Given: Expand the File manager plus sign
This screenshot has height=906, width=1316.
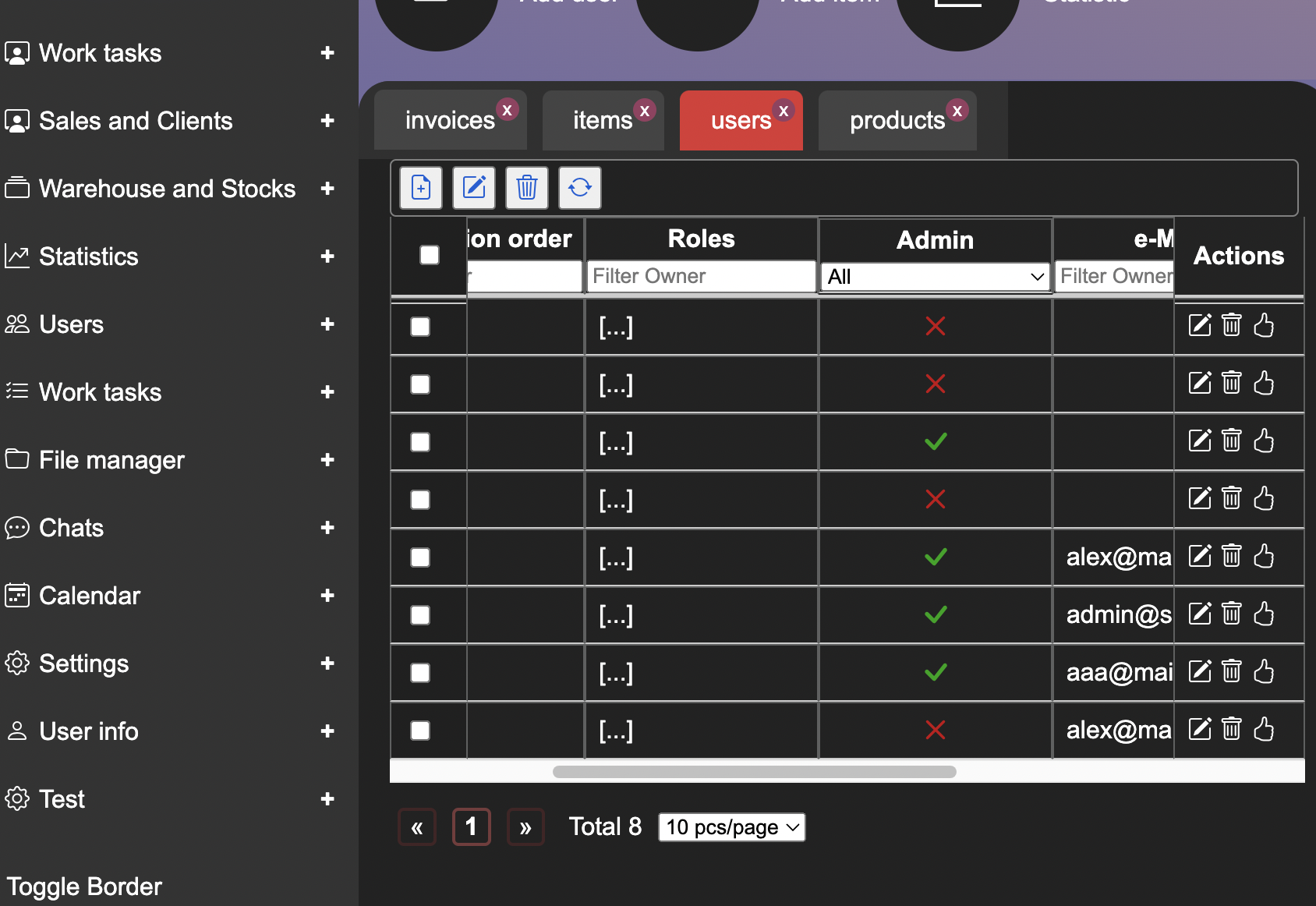Looking at the screenshot, I should tap(327, 460).
